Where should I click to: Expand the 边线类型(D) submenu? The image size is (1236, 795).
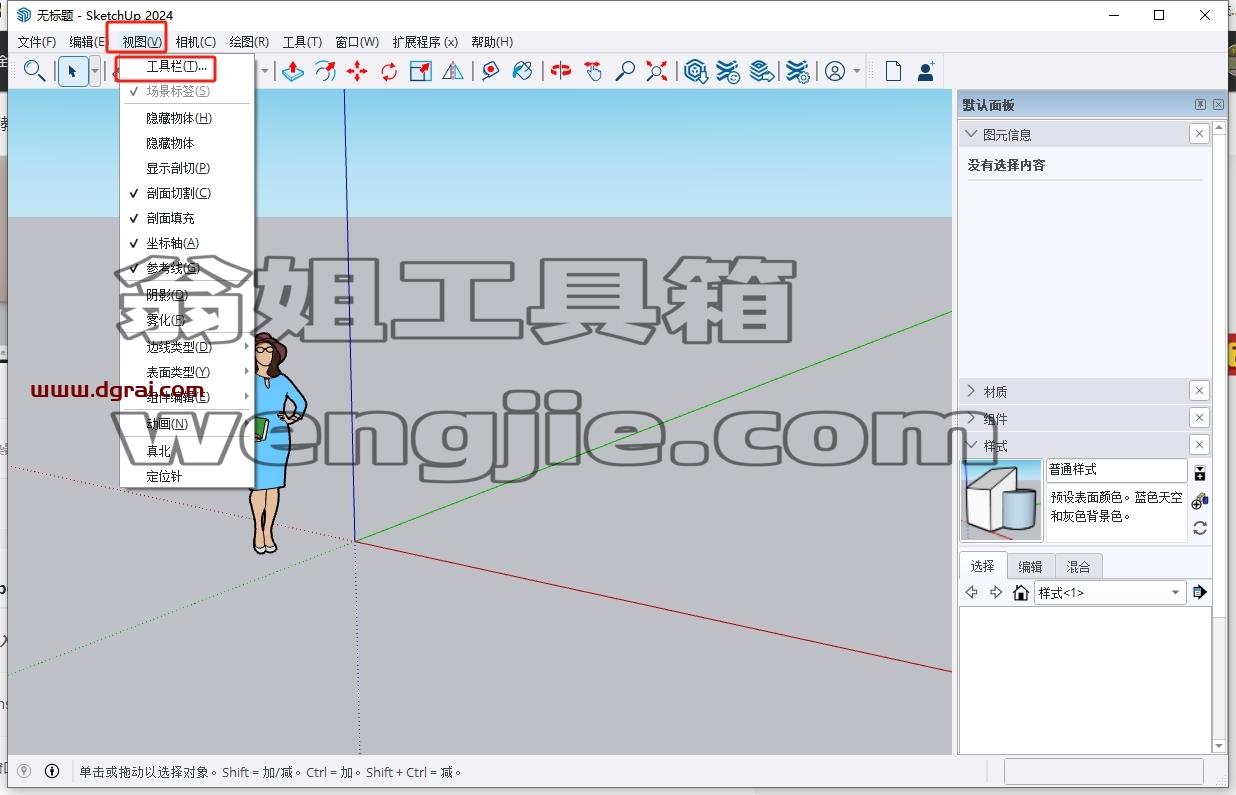coord(186,347)
